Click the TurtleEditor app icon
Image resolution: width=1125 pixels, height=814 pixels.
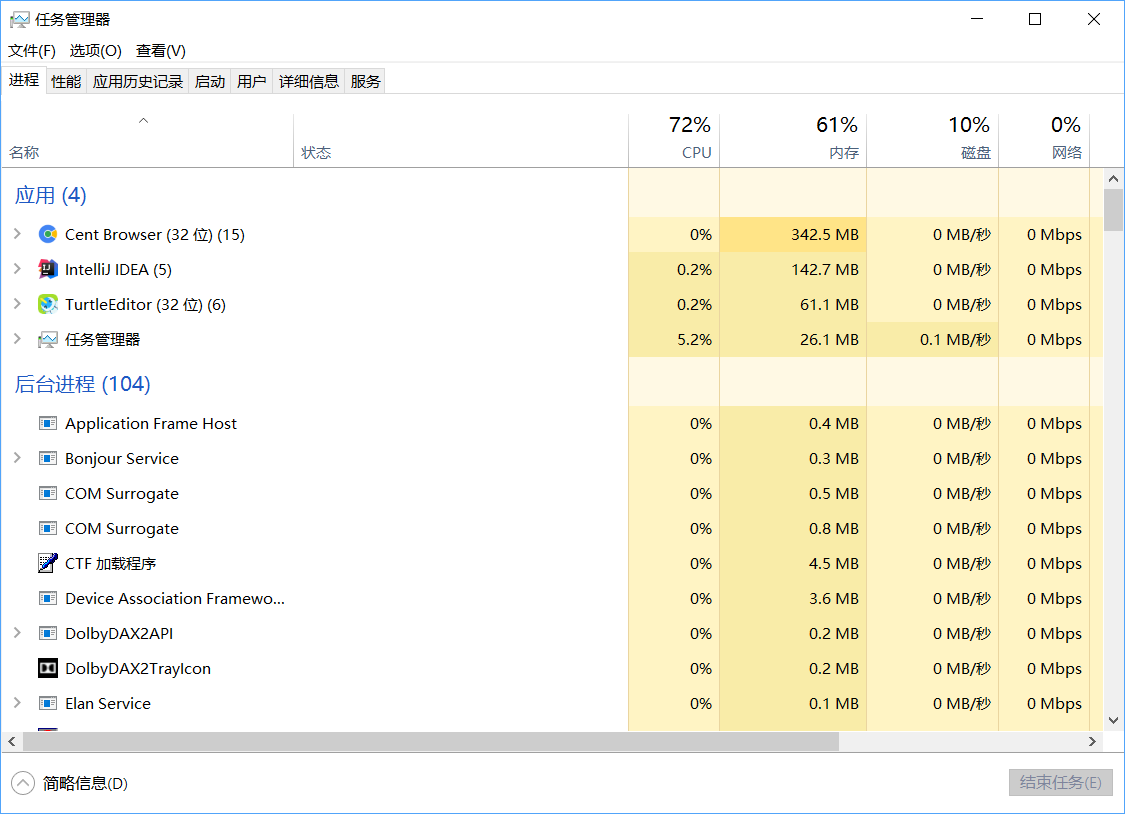[x=48, y=305]
